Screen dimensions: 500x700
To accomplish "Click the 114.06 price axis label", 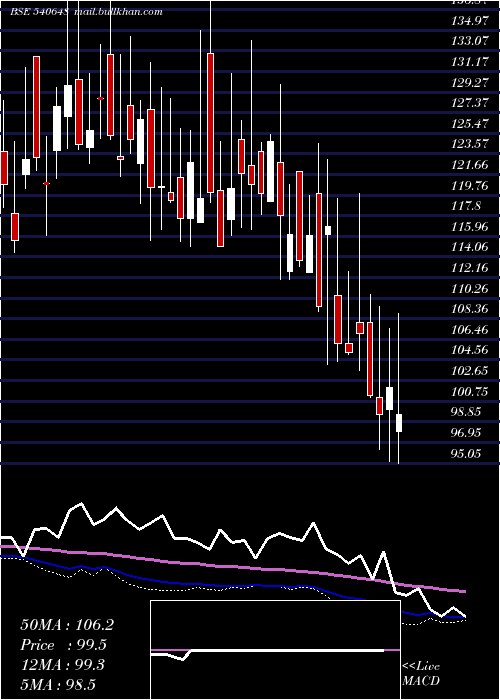I will 470,247.
